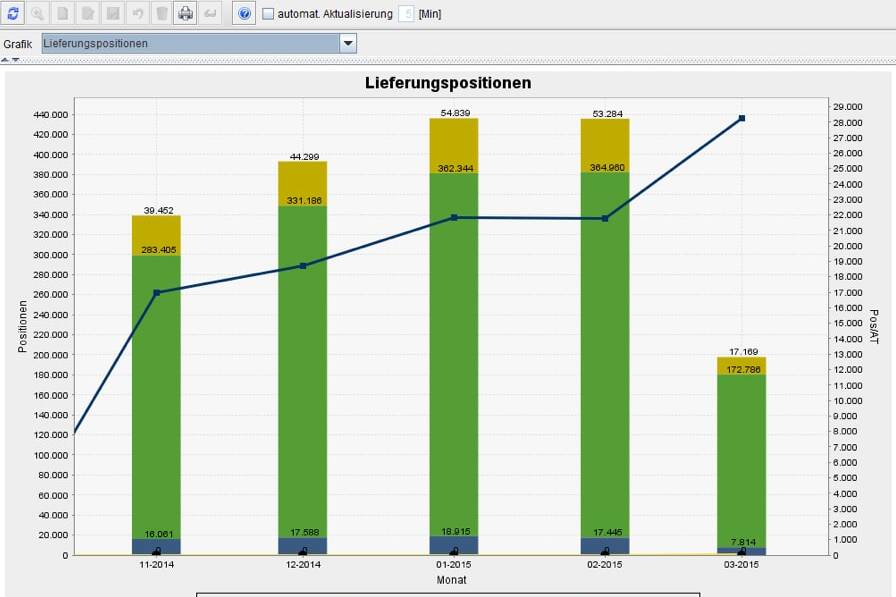896x597 pixels.
Task: Open the print dialog via printer icon
Action: click(186, 14)
